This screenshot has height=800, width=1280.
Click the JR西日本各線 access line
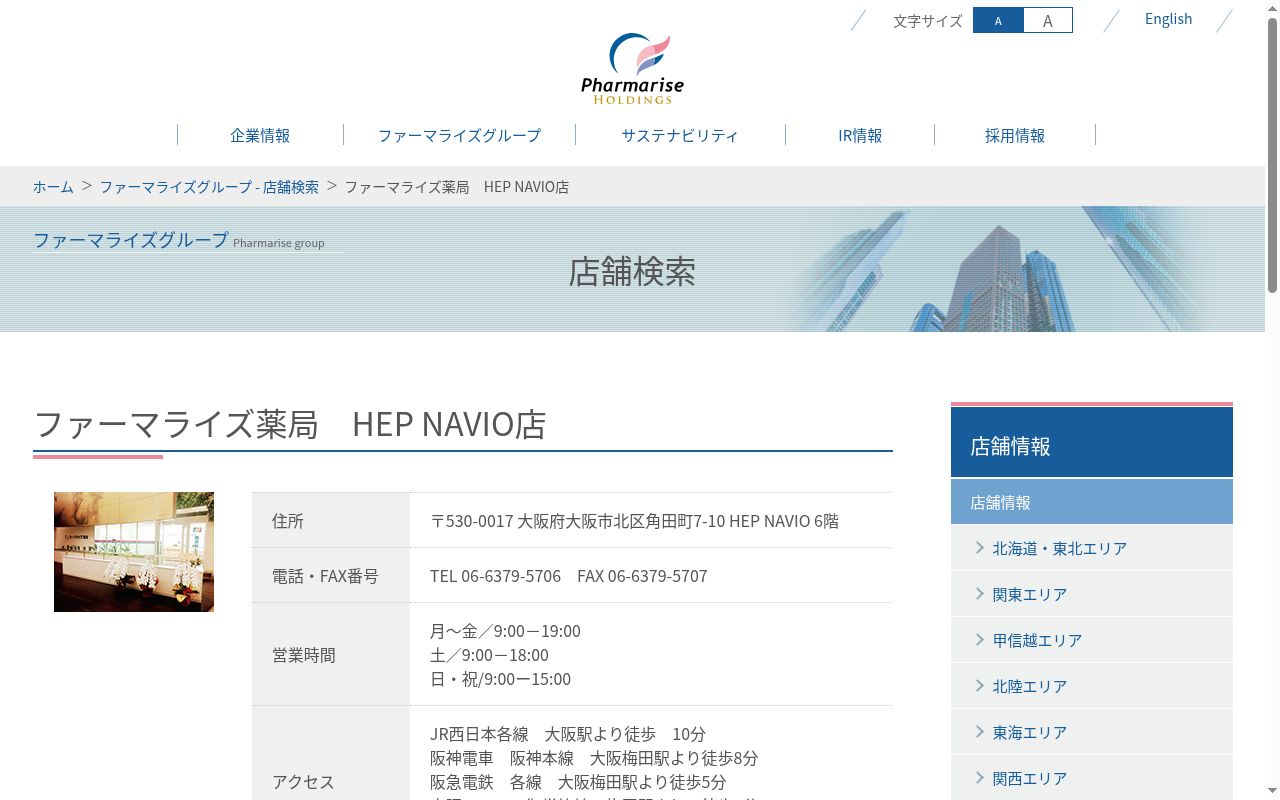(568, 734)
